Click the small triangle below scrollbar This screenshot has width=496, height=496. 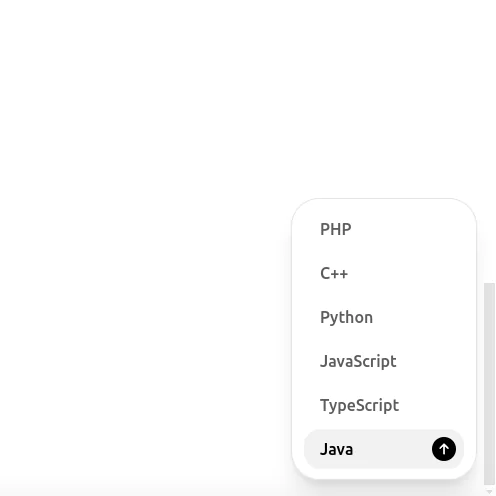tap(489, 492)
